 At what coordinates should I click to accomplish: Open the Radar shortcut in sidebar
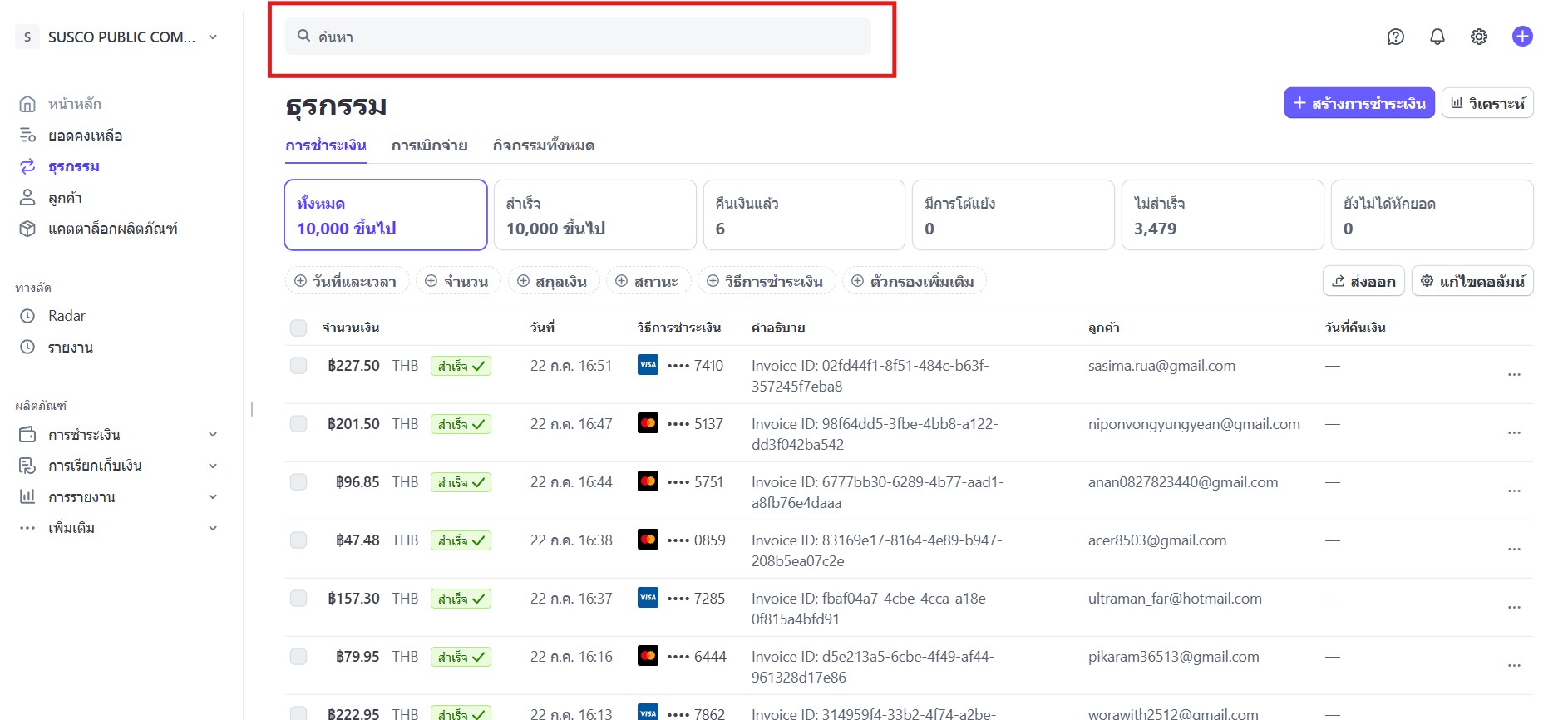67,316
